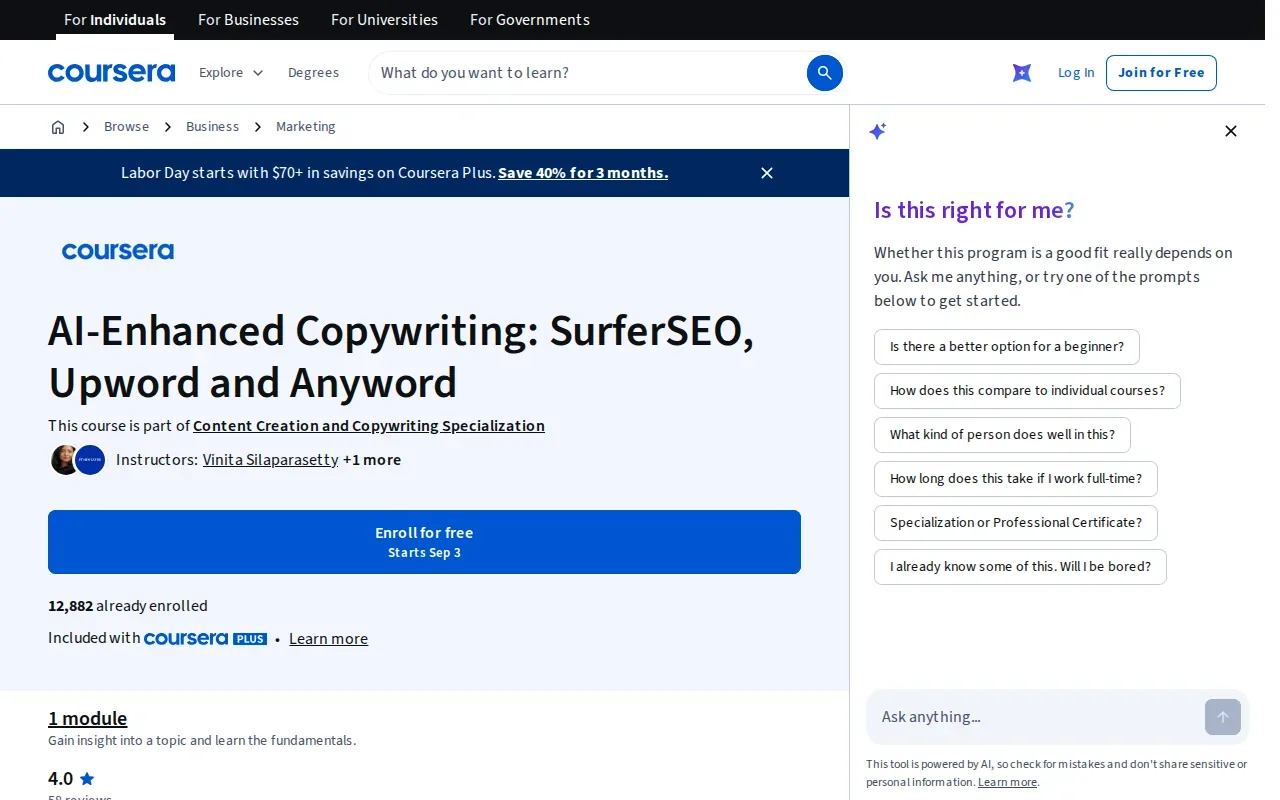This screenshot has width=1280, height=800.
Task: Click the 4.0 rating value
Action: pos(60,779)
